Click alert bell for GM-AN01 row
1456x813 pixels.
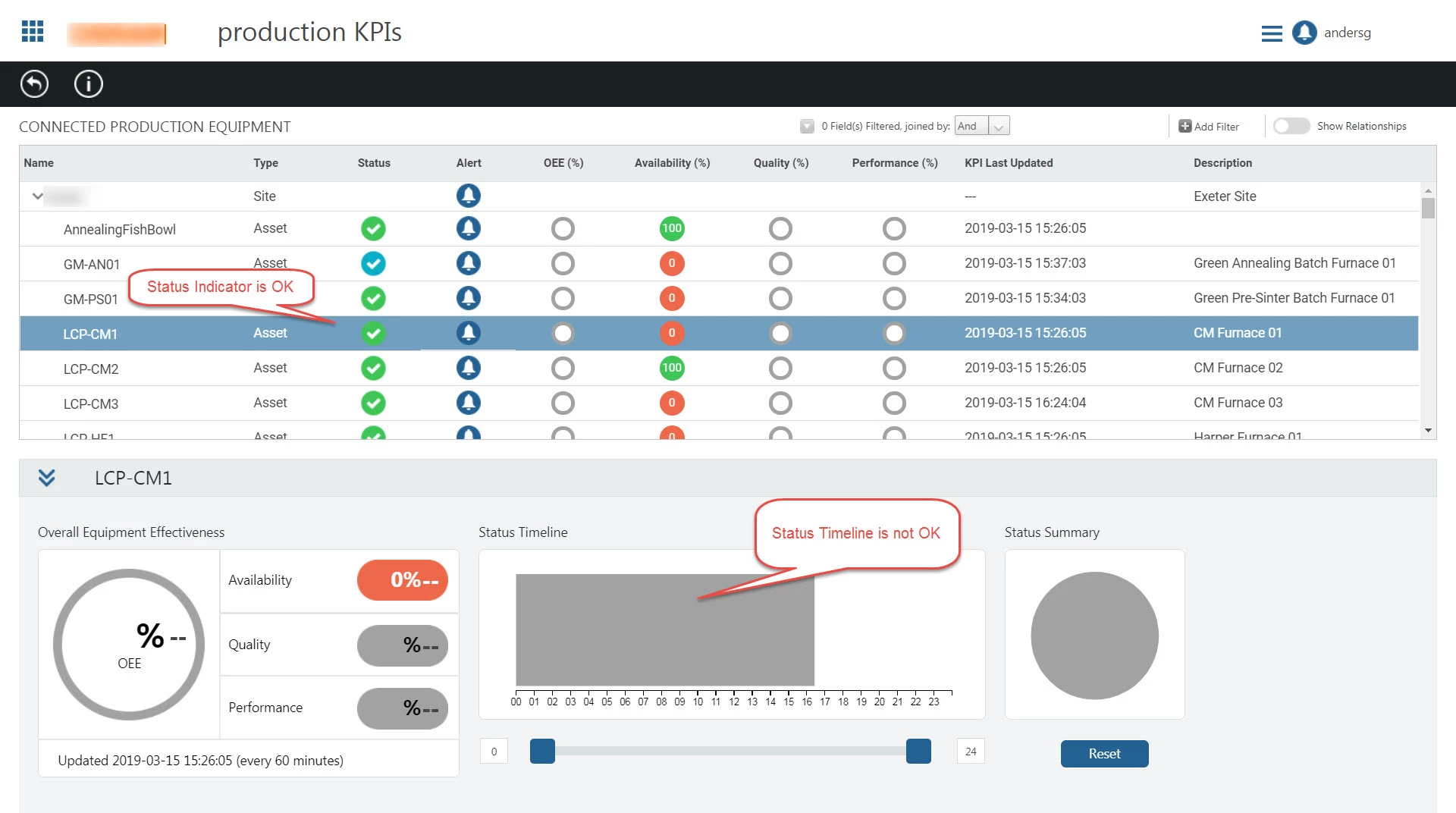(469, 263)
